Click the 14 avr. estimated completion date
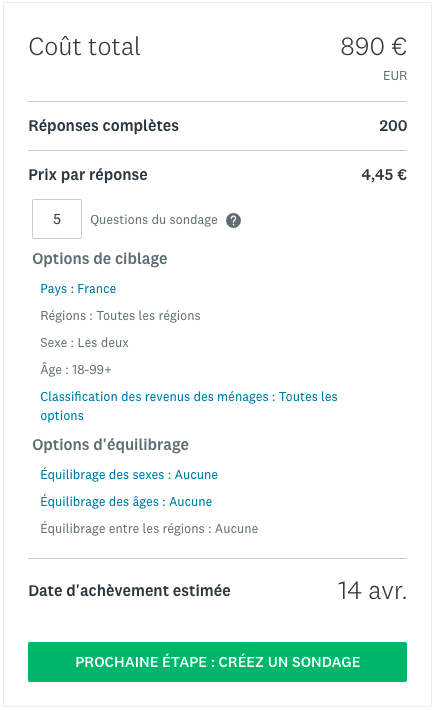 (x=373, y=591)
